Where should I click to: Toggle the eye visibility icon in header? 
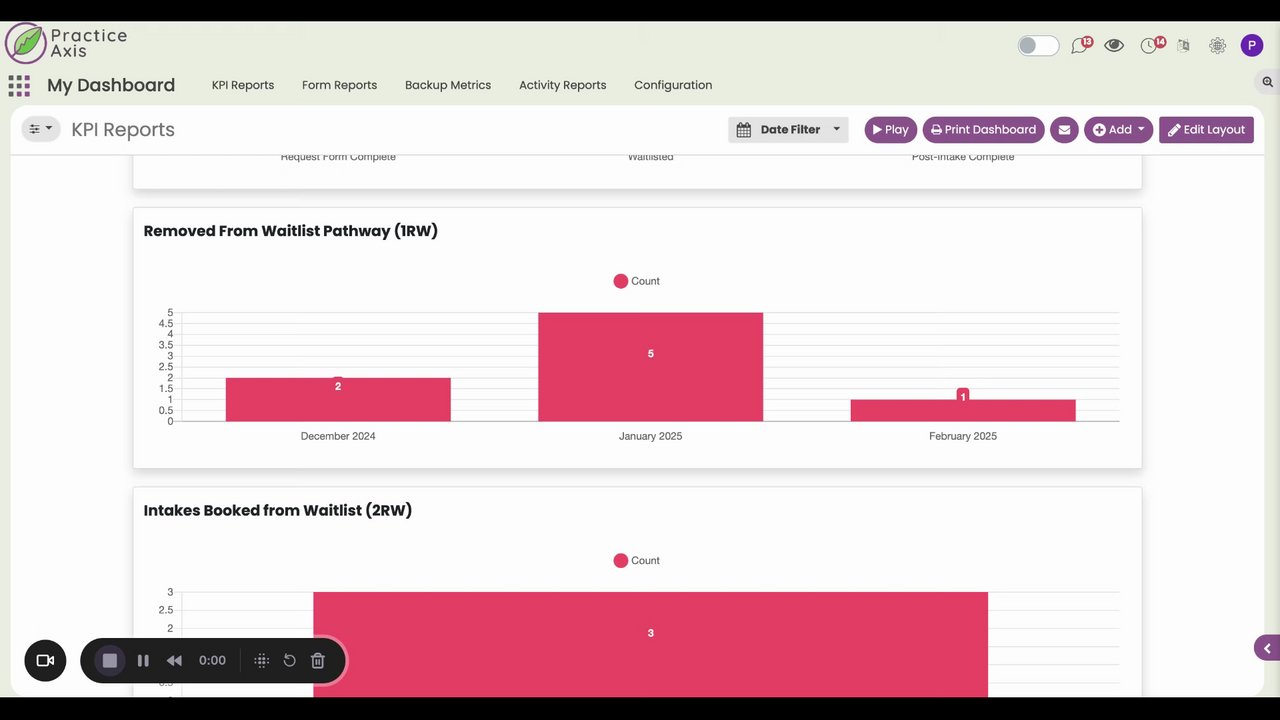(1114, 45)
